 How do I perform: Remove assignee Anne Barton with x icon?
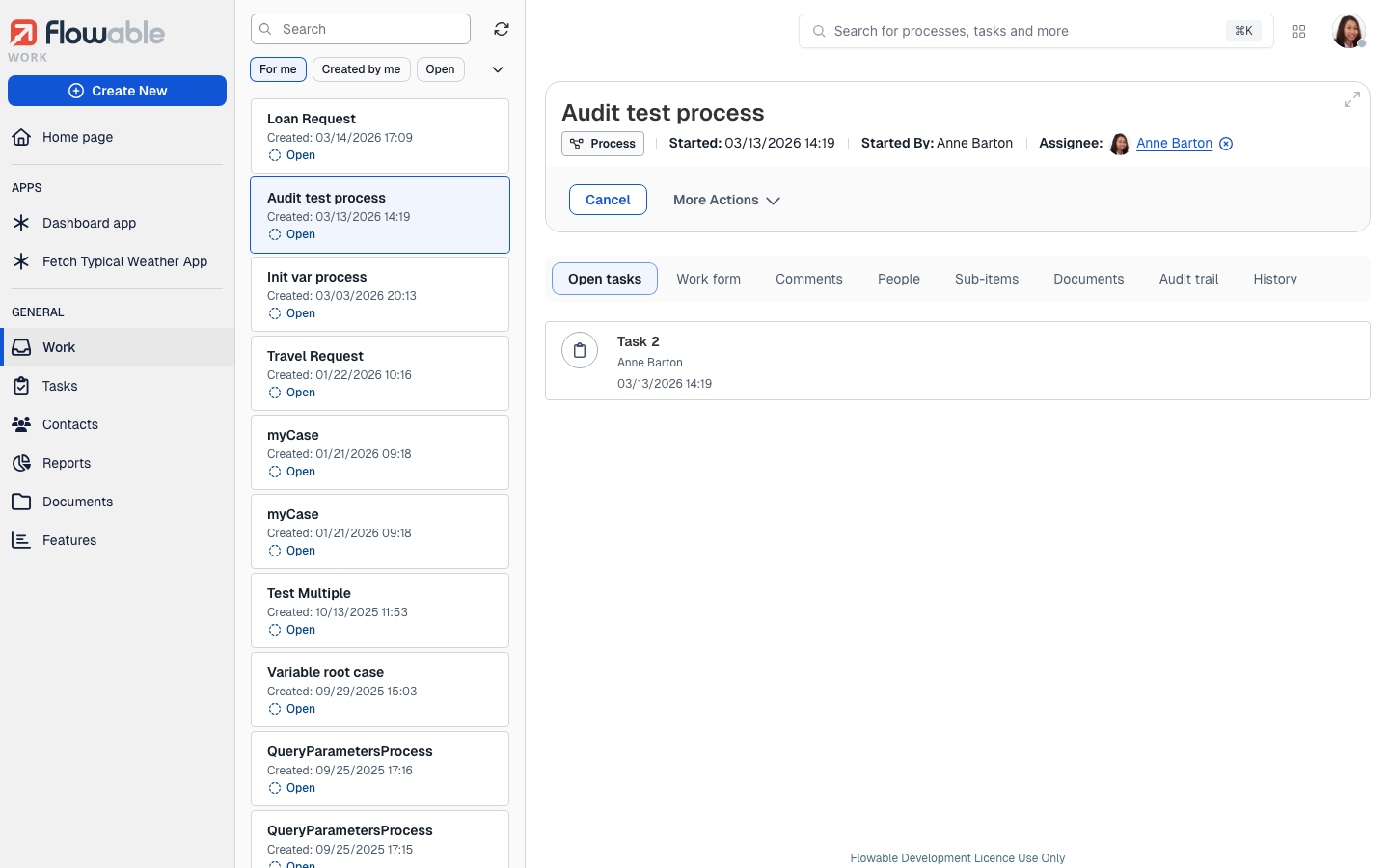[x=1226, y=144]
